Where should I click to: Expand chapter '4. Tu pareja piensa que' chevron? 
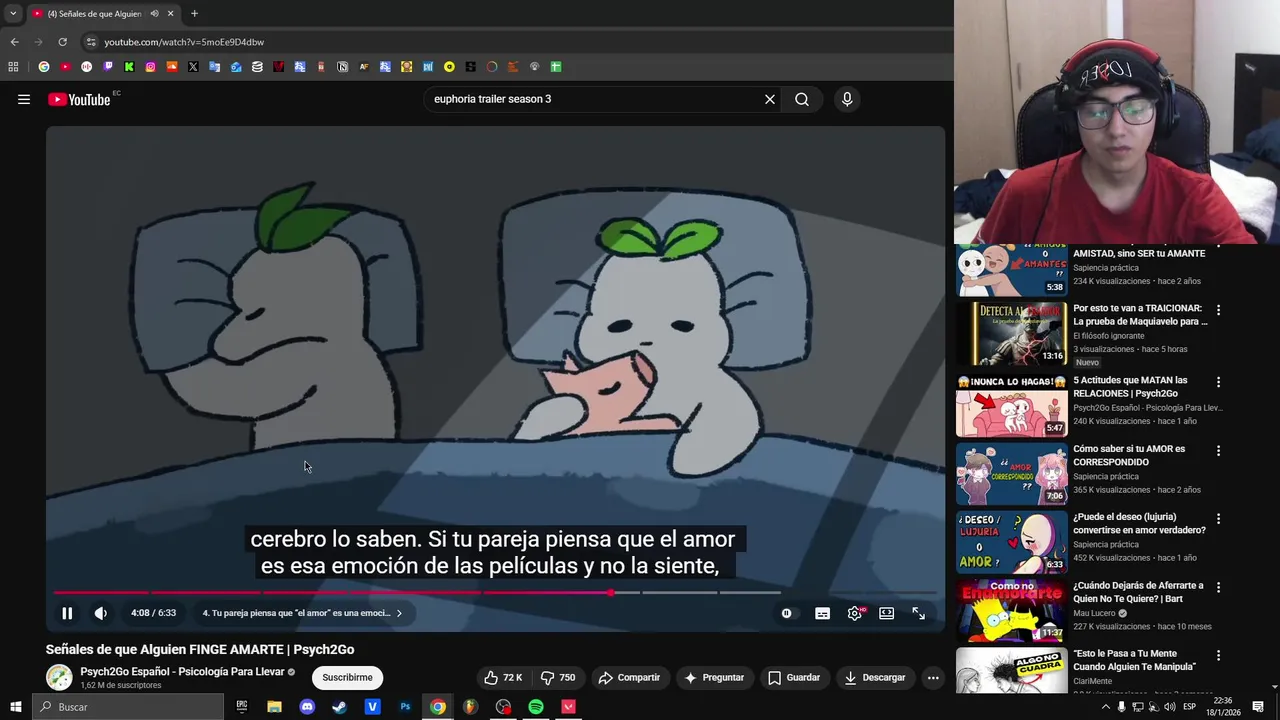pos(399,613)
